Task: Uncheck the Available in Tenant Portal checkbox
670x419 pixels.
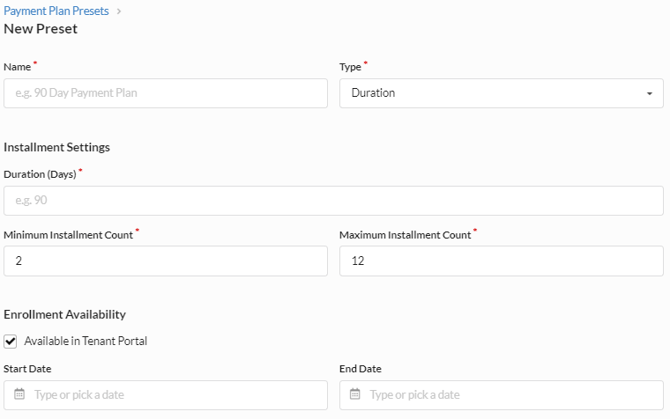Action: coord(11,341)
